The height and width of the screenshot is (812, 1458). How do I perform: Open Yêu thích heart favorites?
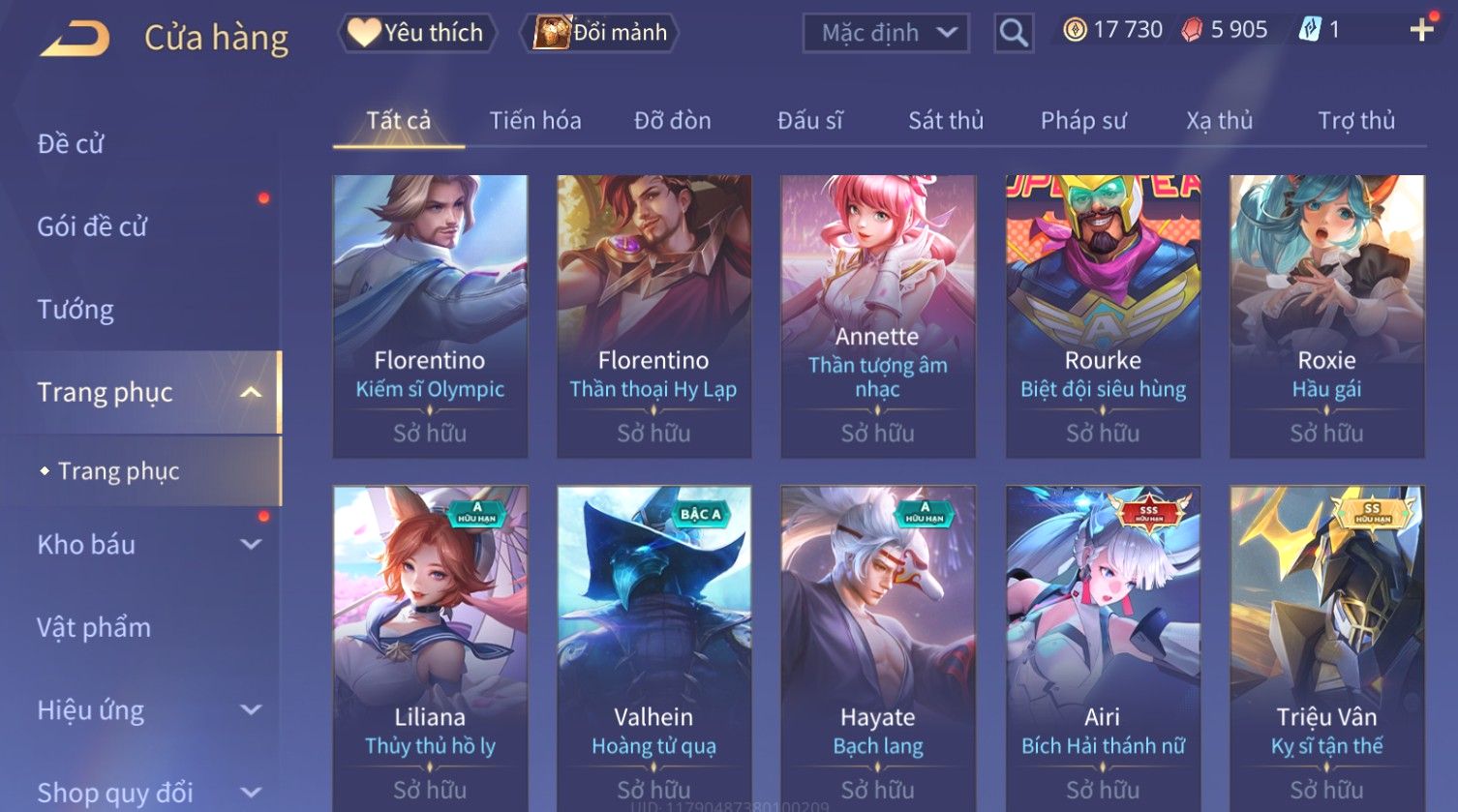(416, 33)
